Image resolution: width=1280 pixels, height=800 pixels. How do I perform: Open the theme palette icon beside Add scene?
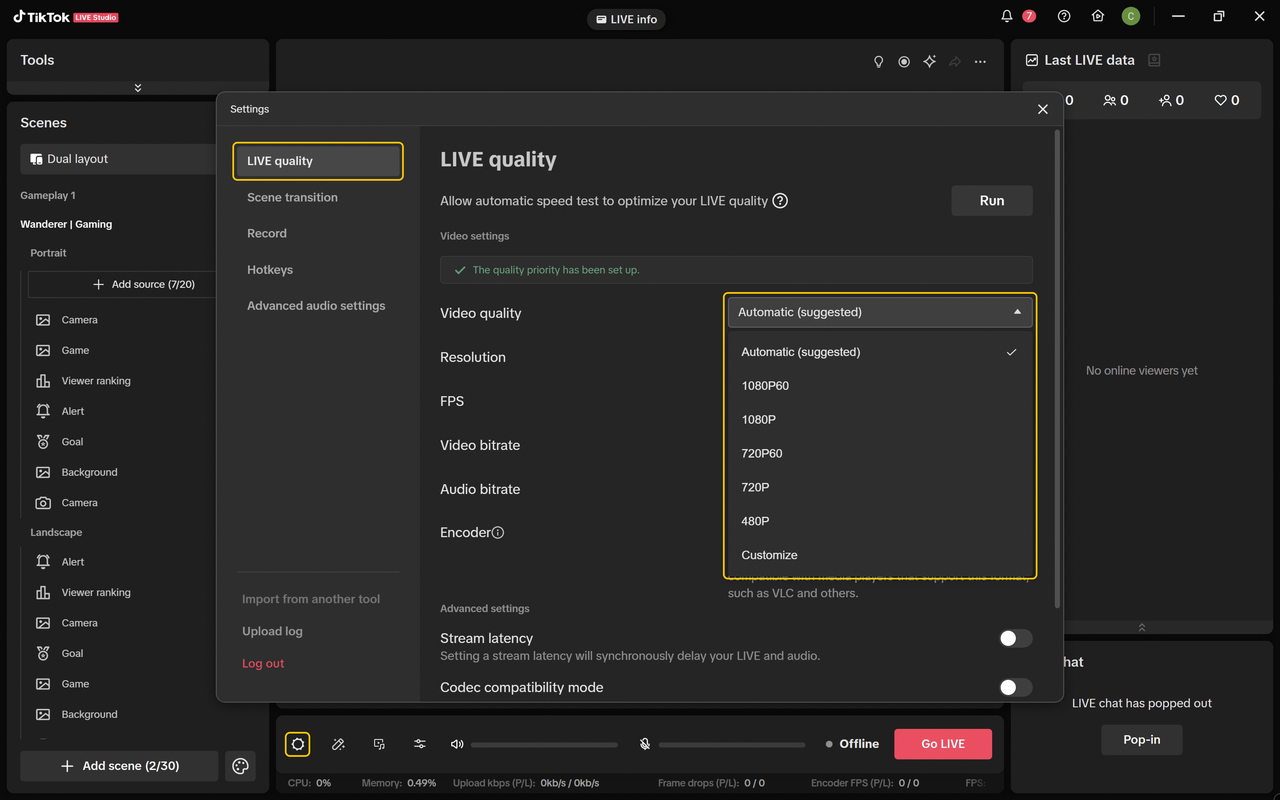(x=240, y=766)
